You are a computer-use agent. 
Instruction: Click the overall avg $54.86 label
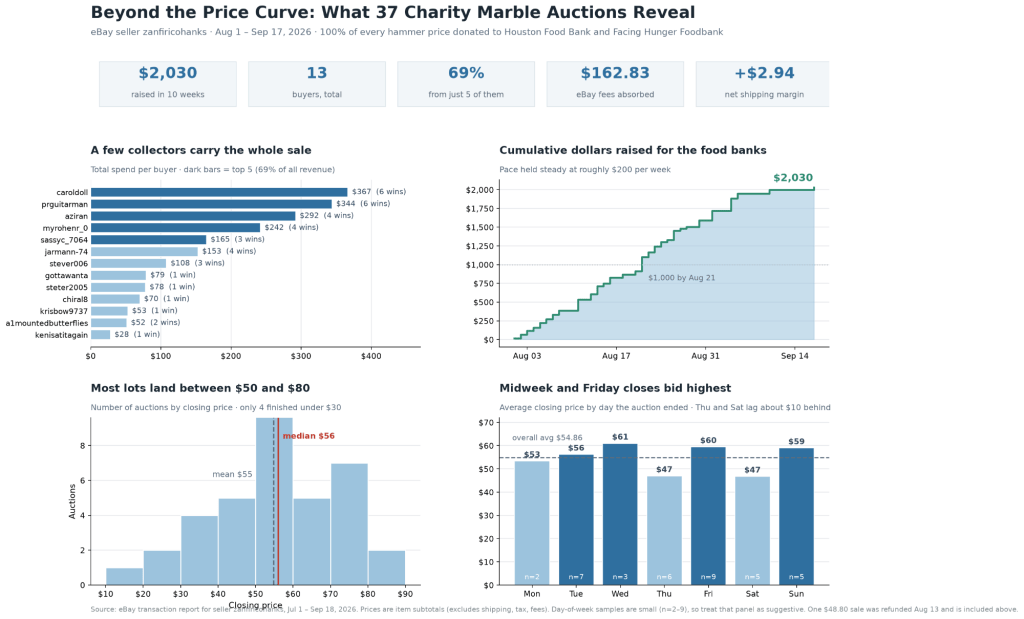pos(547,437)
